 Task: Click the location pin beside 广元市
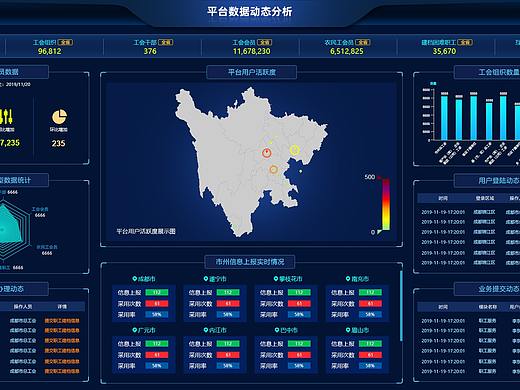coord(135,330)
